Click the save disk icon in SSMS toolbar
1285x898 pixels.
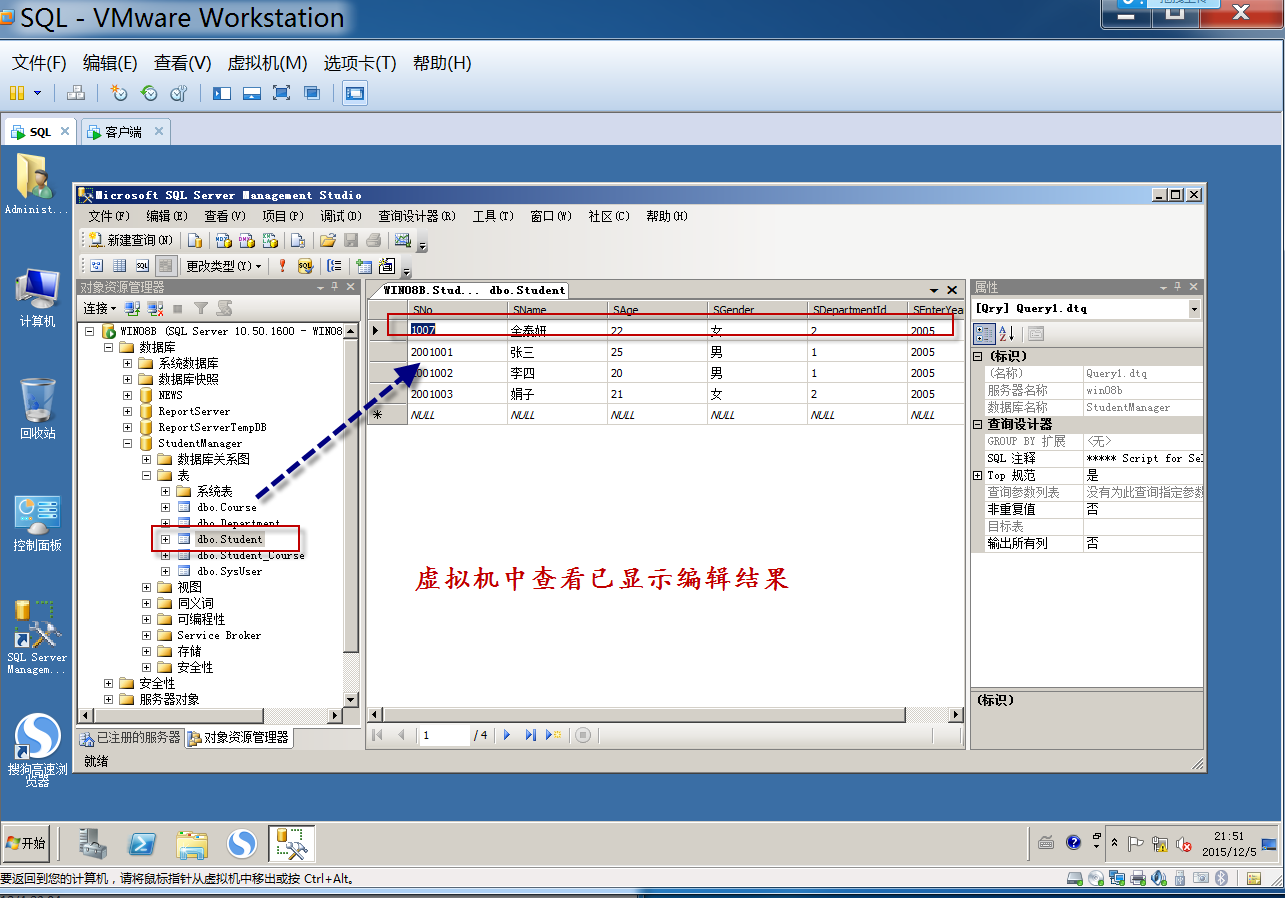click(x=351, y=240)
